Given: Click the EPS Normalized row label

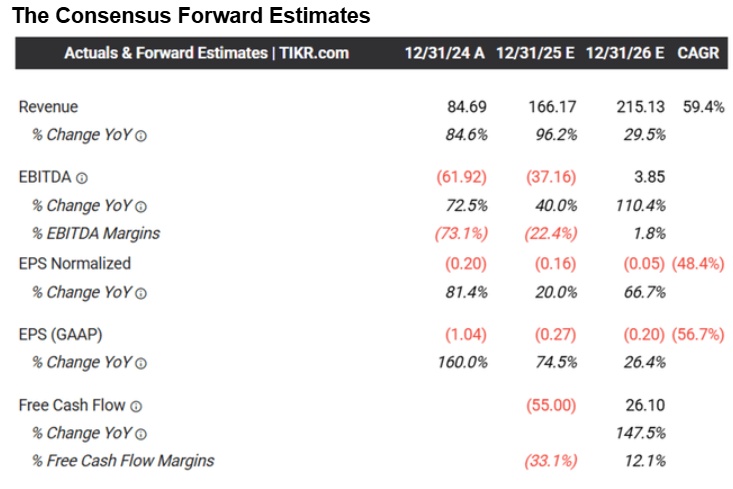Looking at the screenshot, I should click(75, 264).
